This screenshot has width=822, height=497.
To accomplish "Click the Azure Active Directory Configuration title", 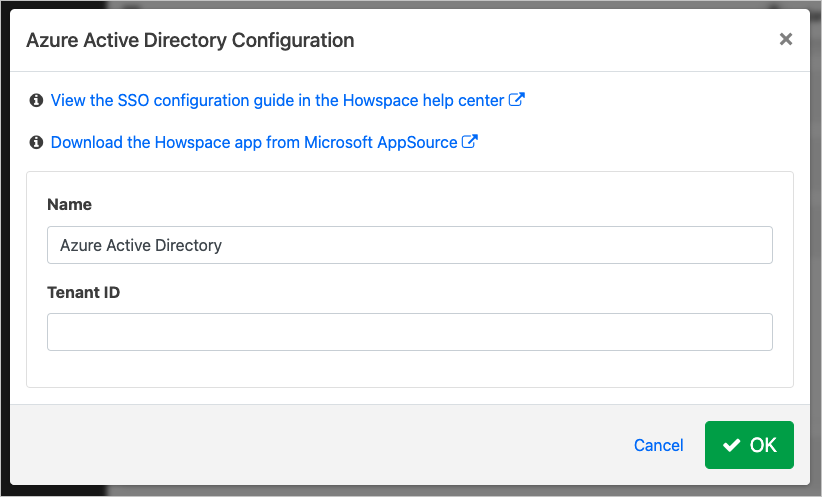I will coord(190,41).
